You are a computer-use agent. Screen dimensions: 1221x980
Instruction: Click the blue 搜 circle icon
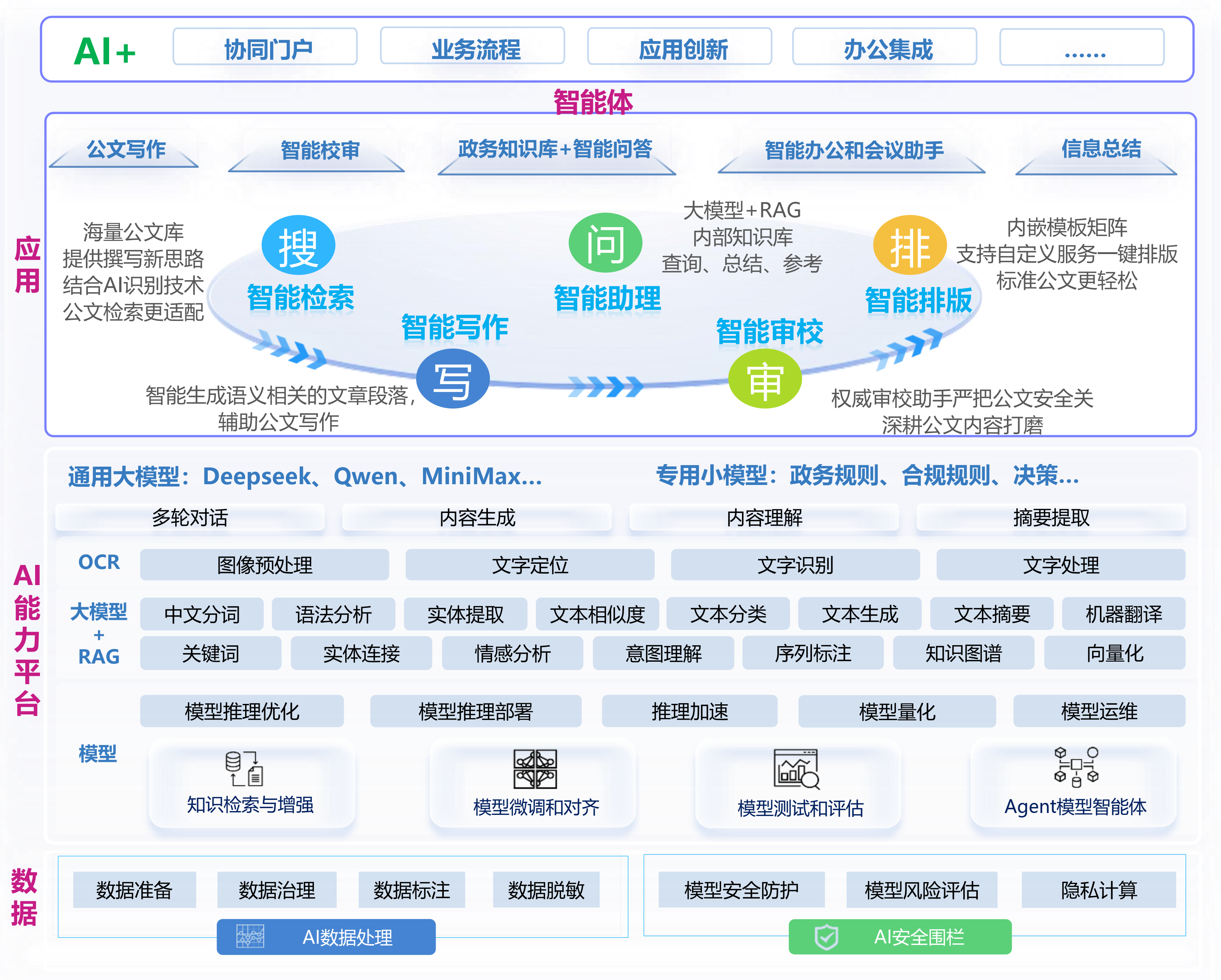point(299,245)
